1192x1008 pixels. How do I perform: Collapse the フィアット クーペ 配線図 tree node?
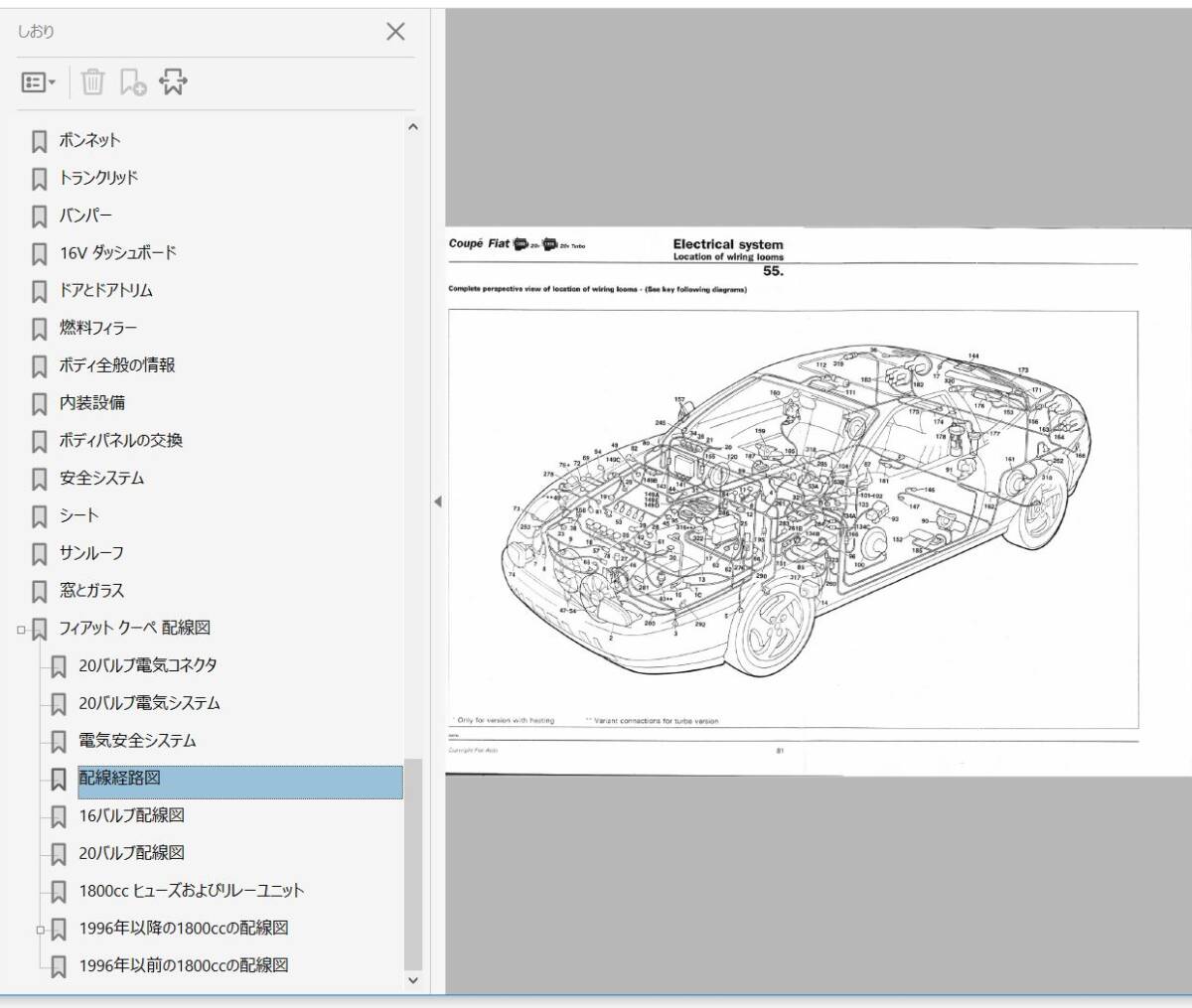pyautogui.click(x=21, y=629)
